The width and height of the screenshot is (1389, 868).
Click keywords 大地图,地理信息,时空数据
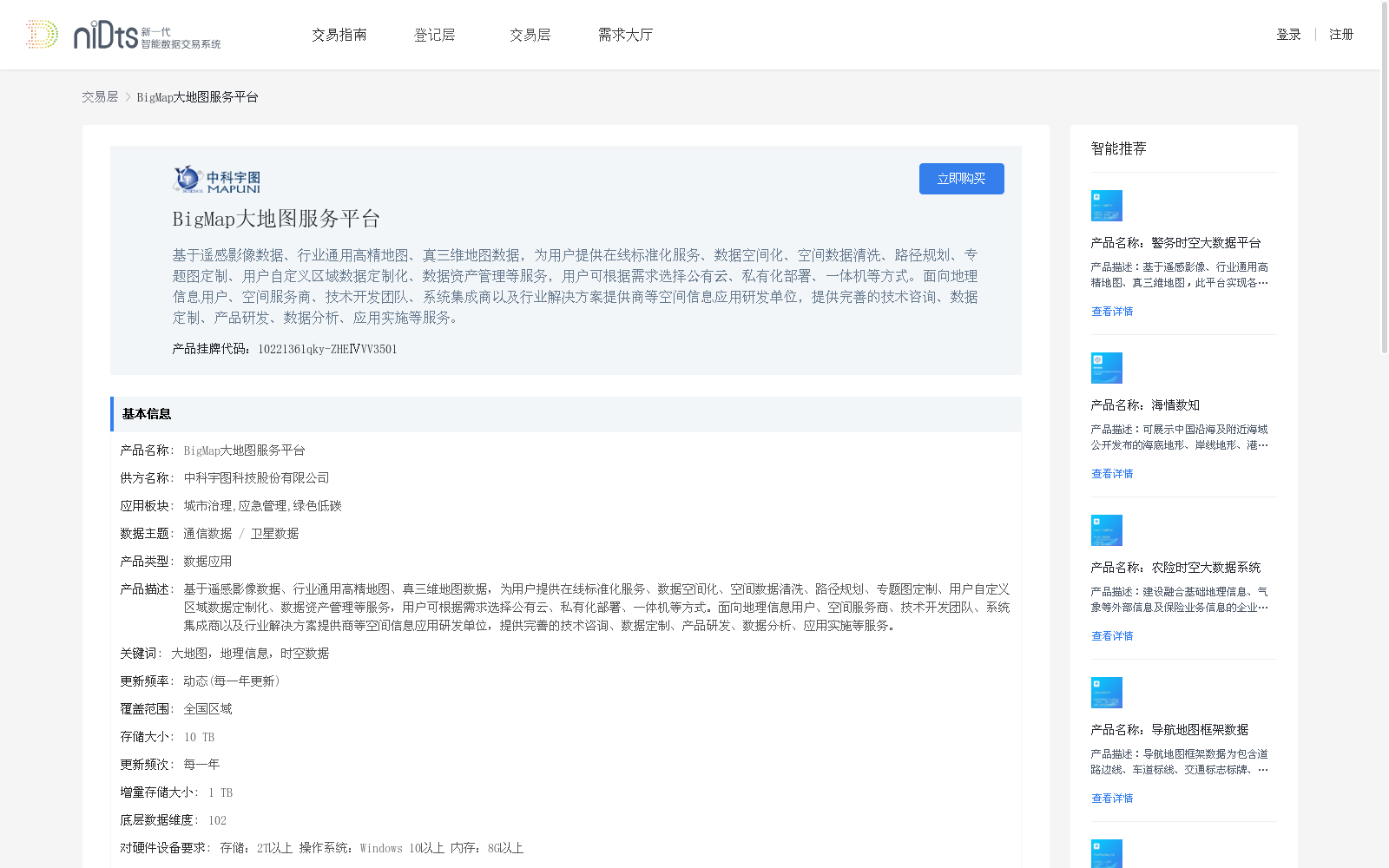point(250,654)
